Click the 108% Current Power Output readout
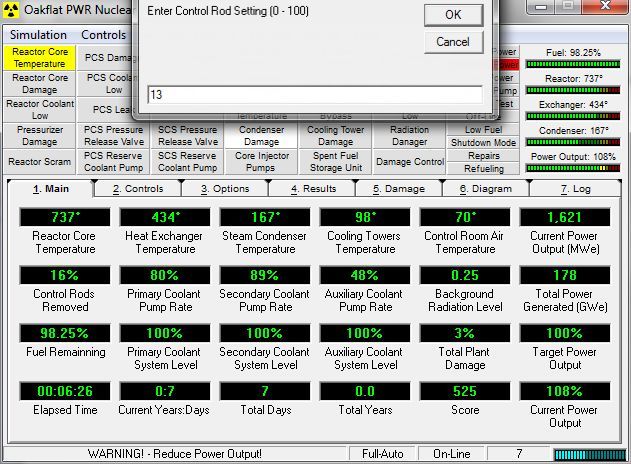 click(x=565, y=391)
